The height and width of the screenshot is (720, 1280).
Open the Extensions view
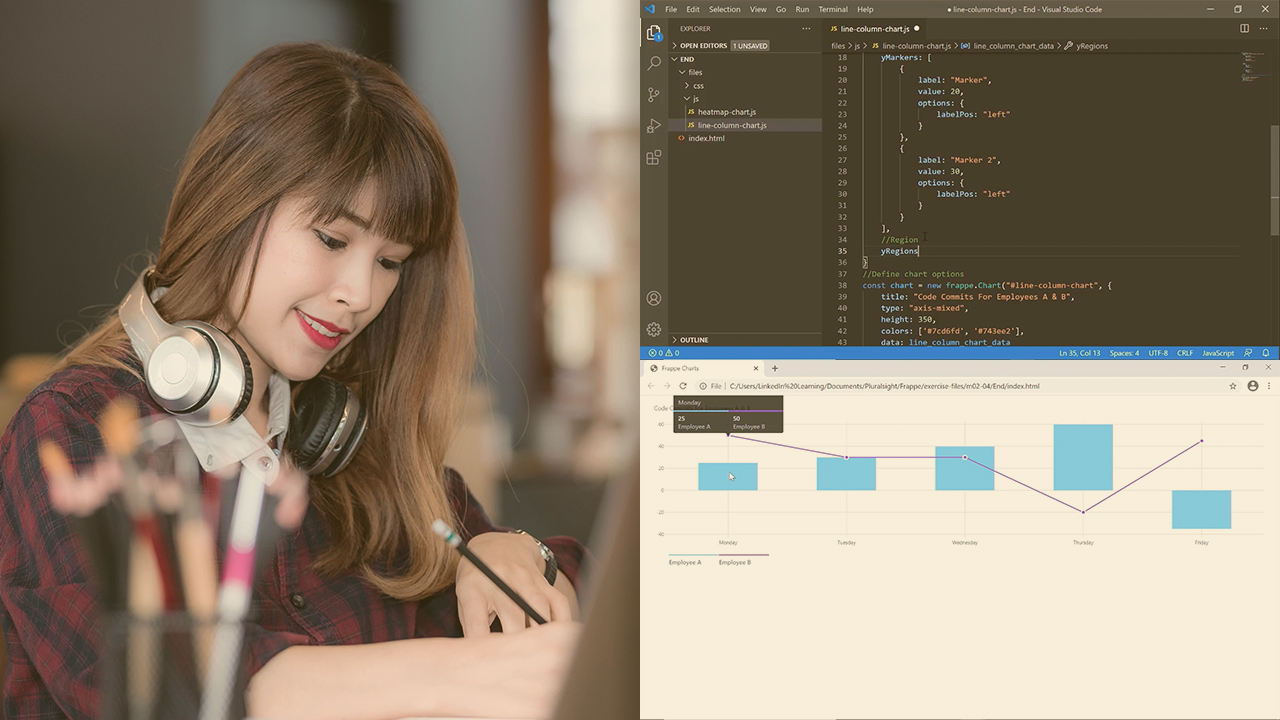click(654, 157)
